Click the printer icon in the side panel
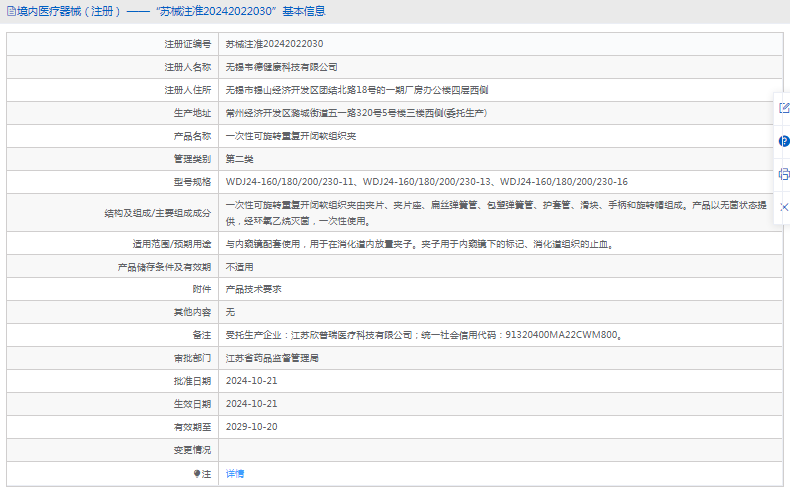Screen dimensions: 790x491 click(x=784, y=174)
